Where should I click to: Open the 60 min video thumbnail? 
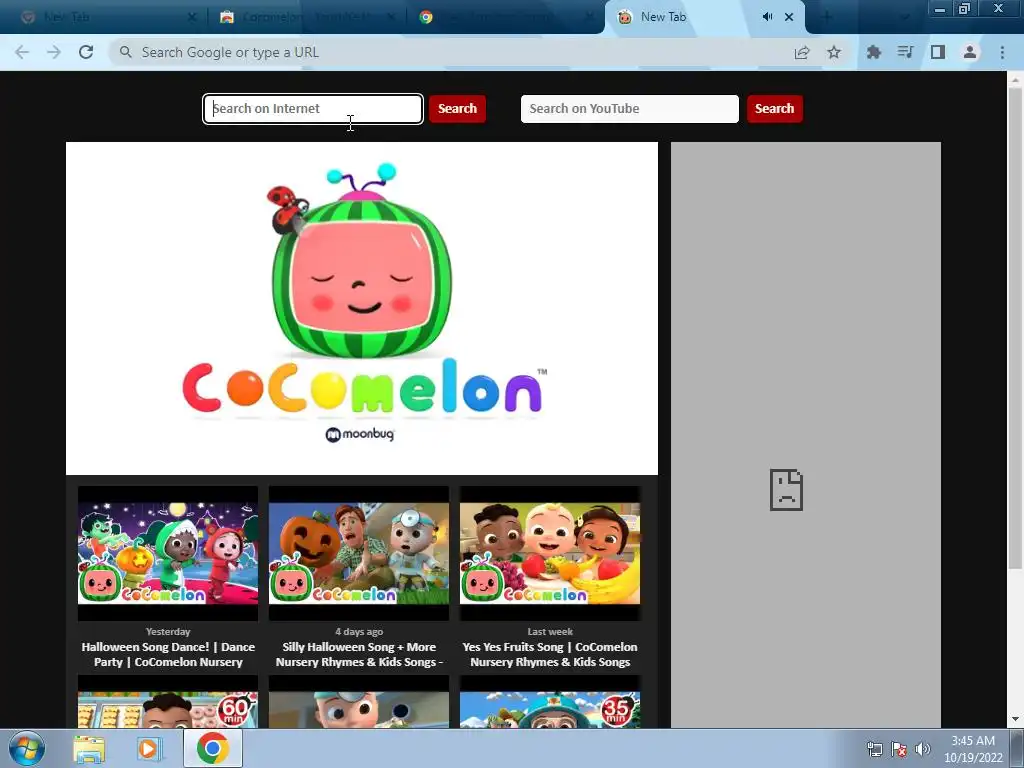[168, 703]
